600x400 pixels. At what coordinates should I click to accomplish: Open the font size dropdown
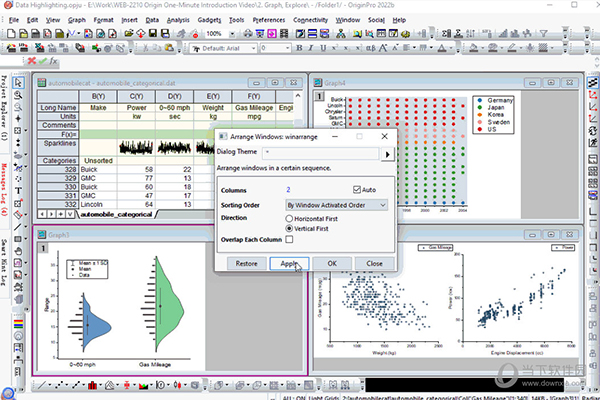click(x=287, y=48)
